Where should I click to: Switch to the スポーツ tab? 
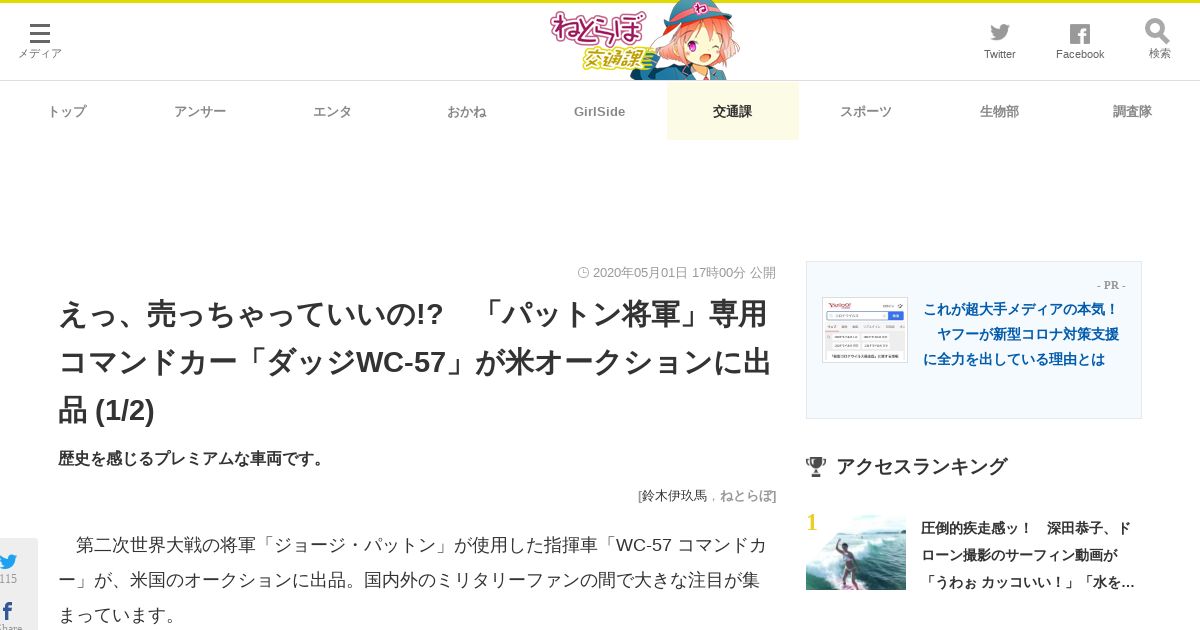click(866, 111)
